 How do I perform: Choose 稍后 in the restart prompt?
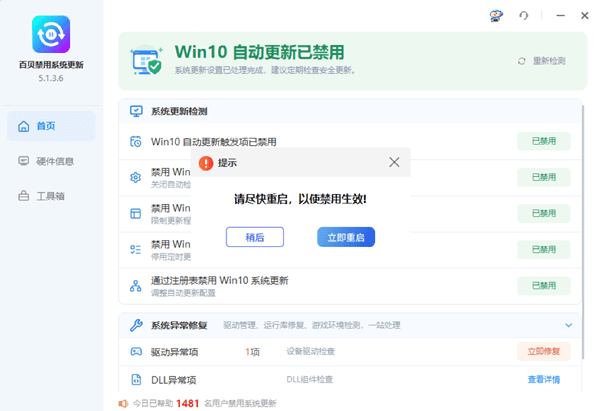coord(255,237)
